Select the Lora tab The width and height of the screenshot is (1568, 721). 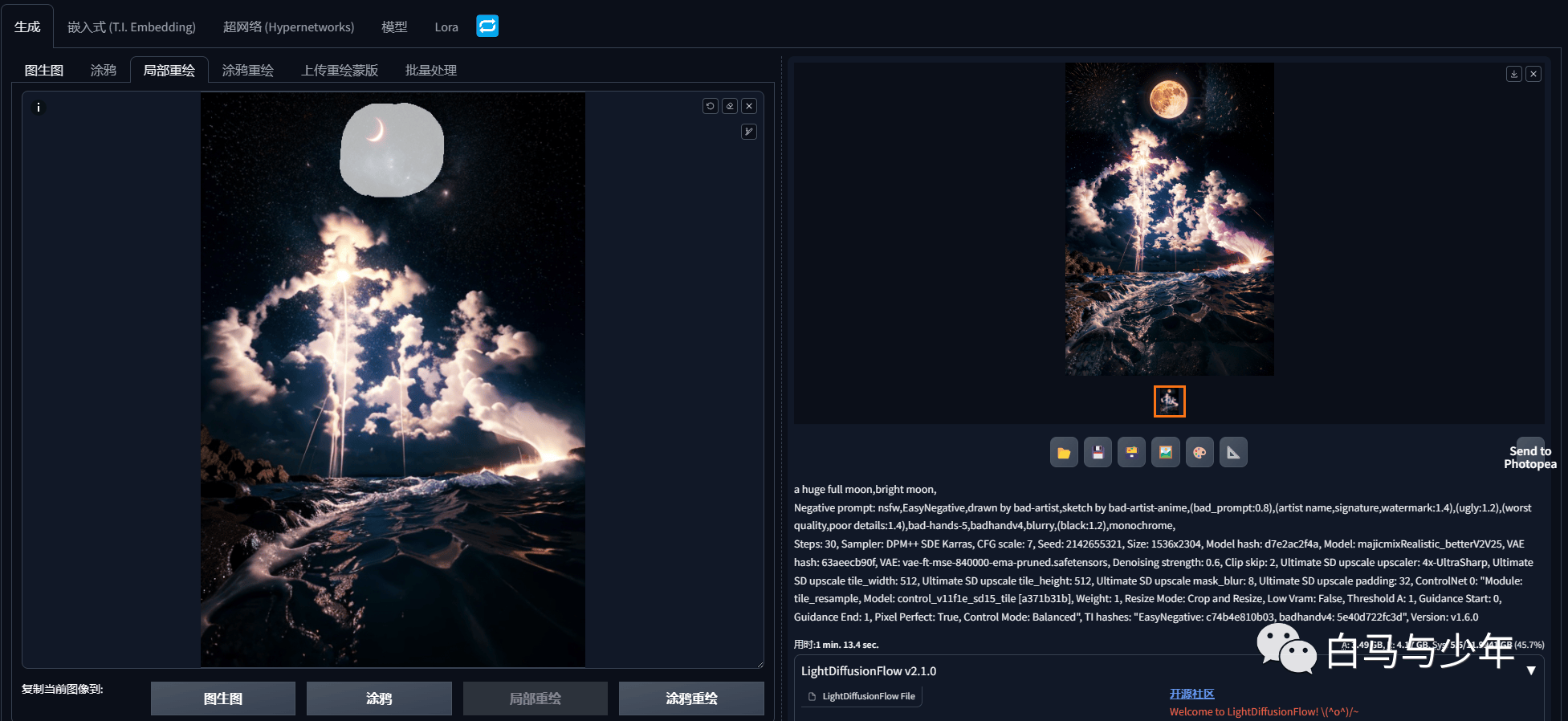coord(446,26)
